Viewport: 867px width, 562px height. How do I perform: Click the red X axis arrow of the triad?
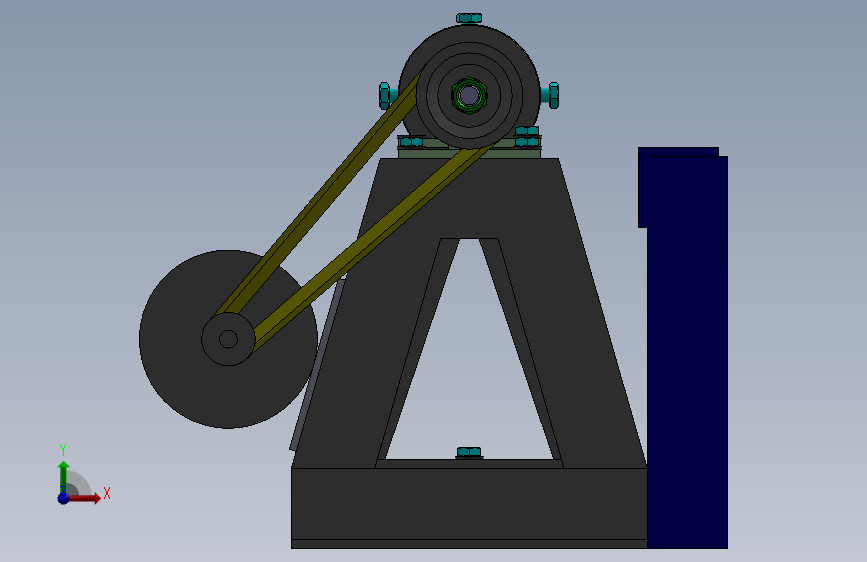[84, 498]
